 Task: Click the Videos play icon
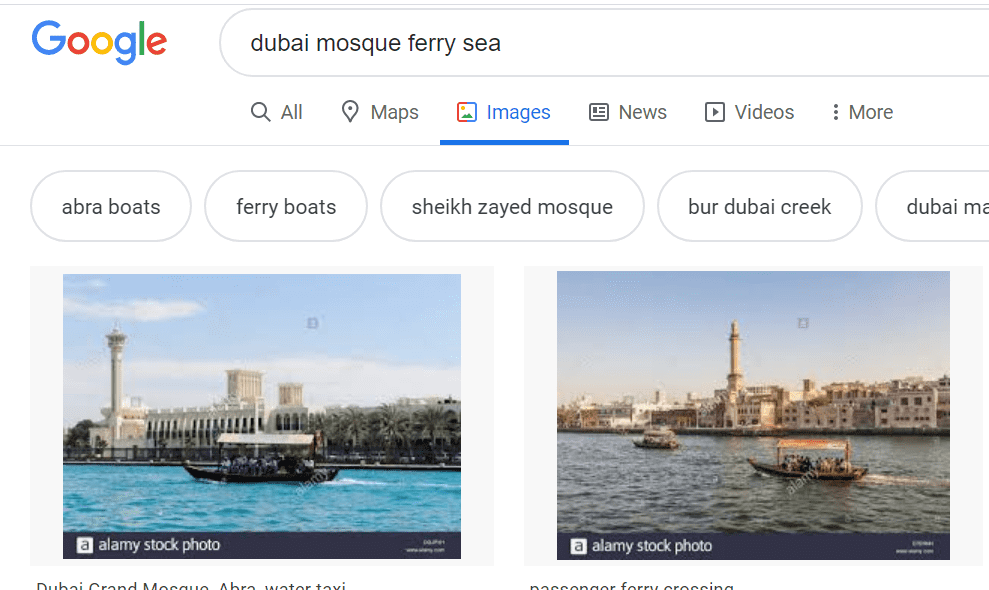715,112
